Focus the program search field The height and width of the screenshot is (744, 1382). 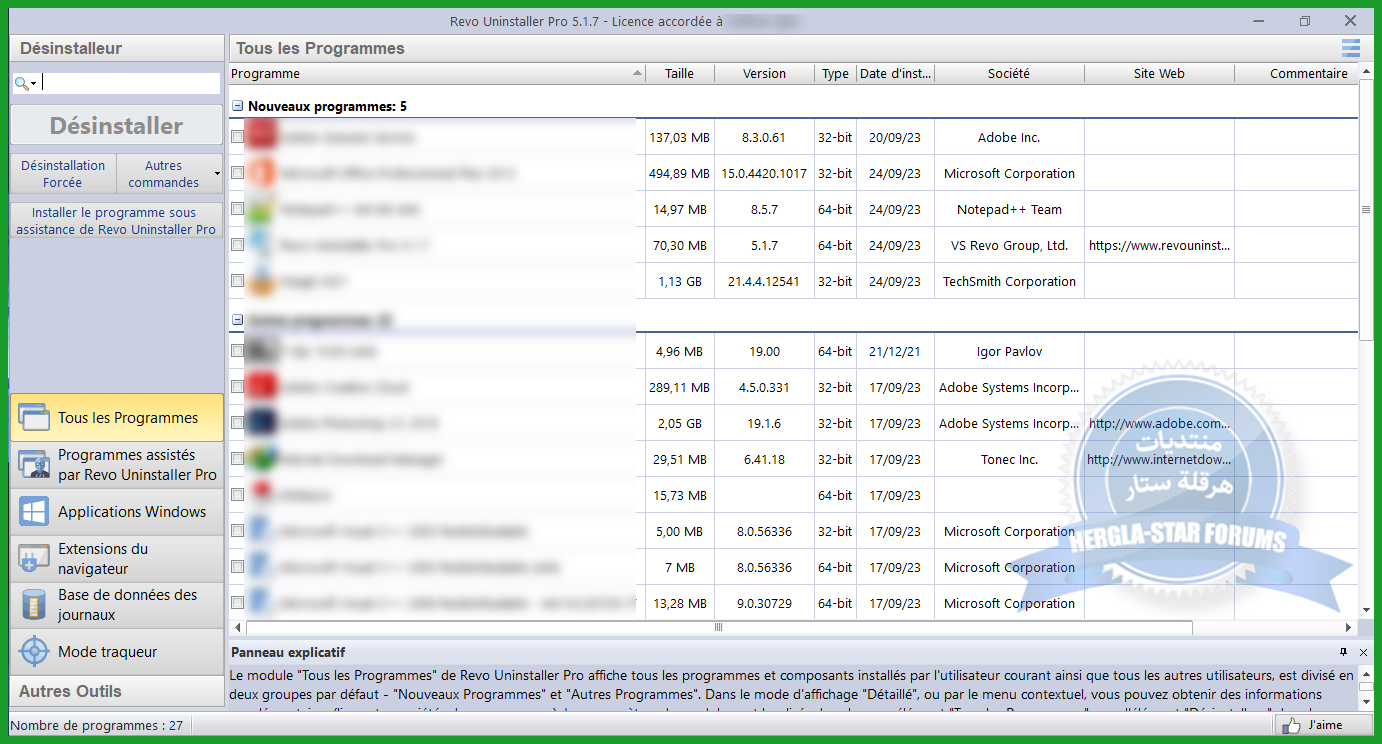click(x=130, y=84)
